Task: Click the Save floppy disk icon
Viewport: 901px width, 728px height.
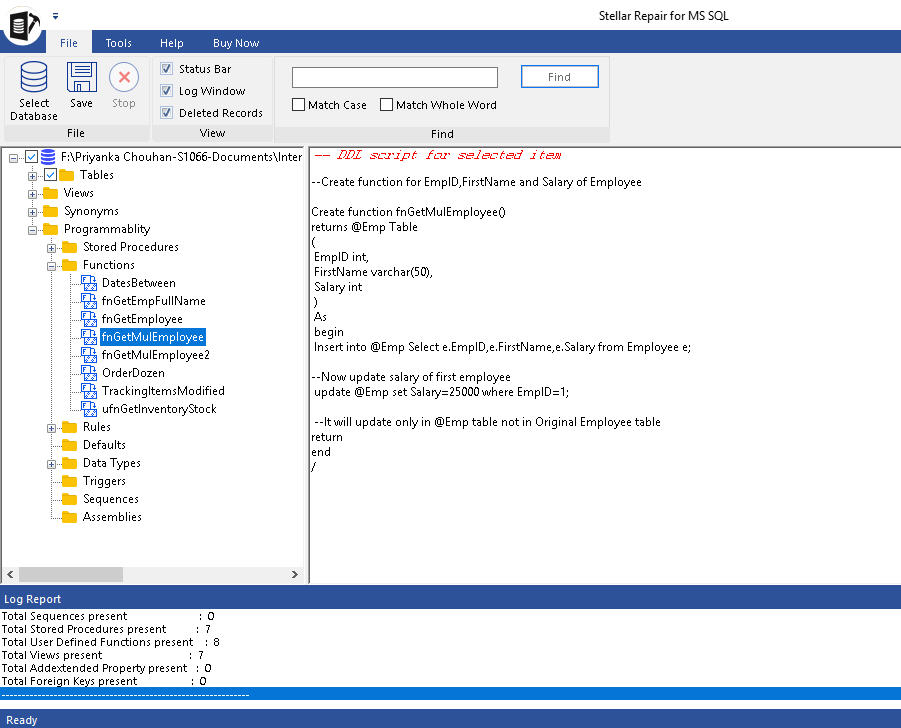Action: click(82, 77)
